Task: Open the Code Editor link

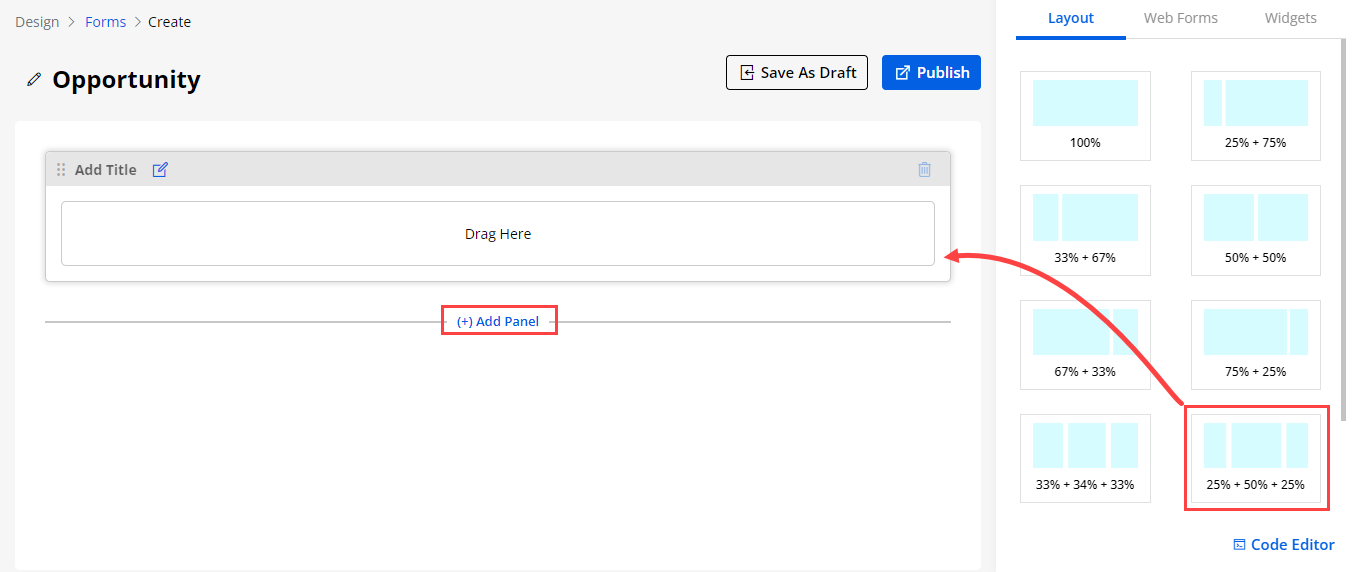Action: click(x=1284, y=545)
